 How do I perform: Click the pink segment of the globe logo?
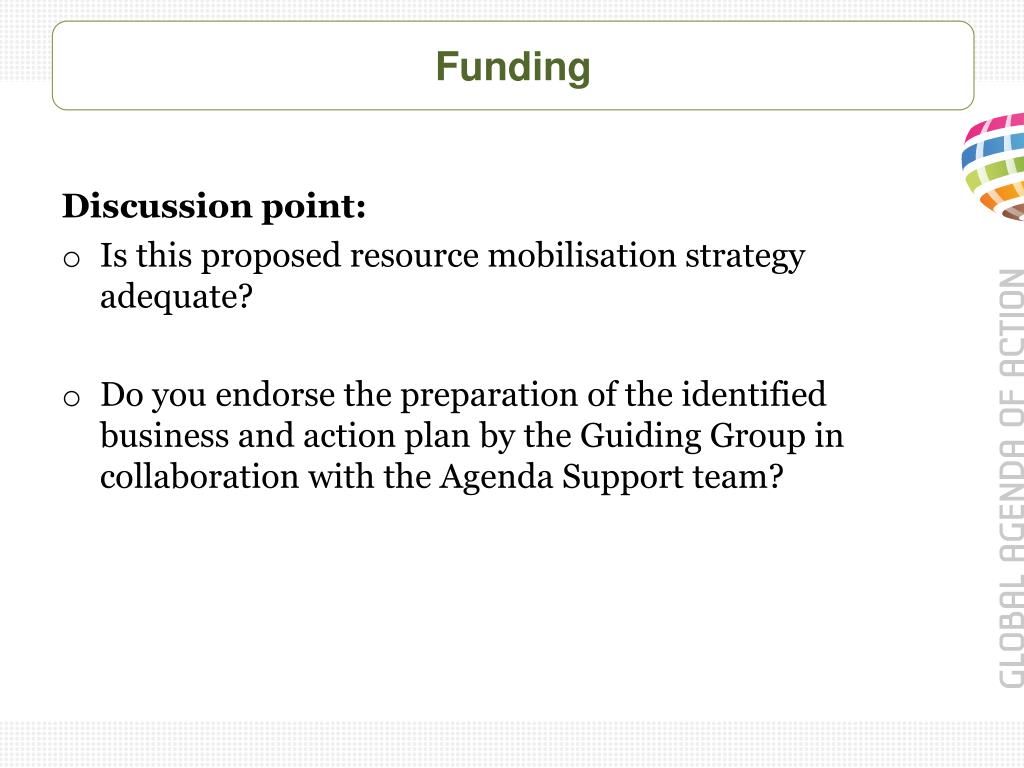click(x=997, y=124)
